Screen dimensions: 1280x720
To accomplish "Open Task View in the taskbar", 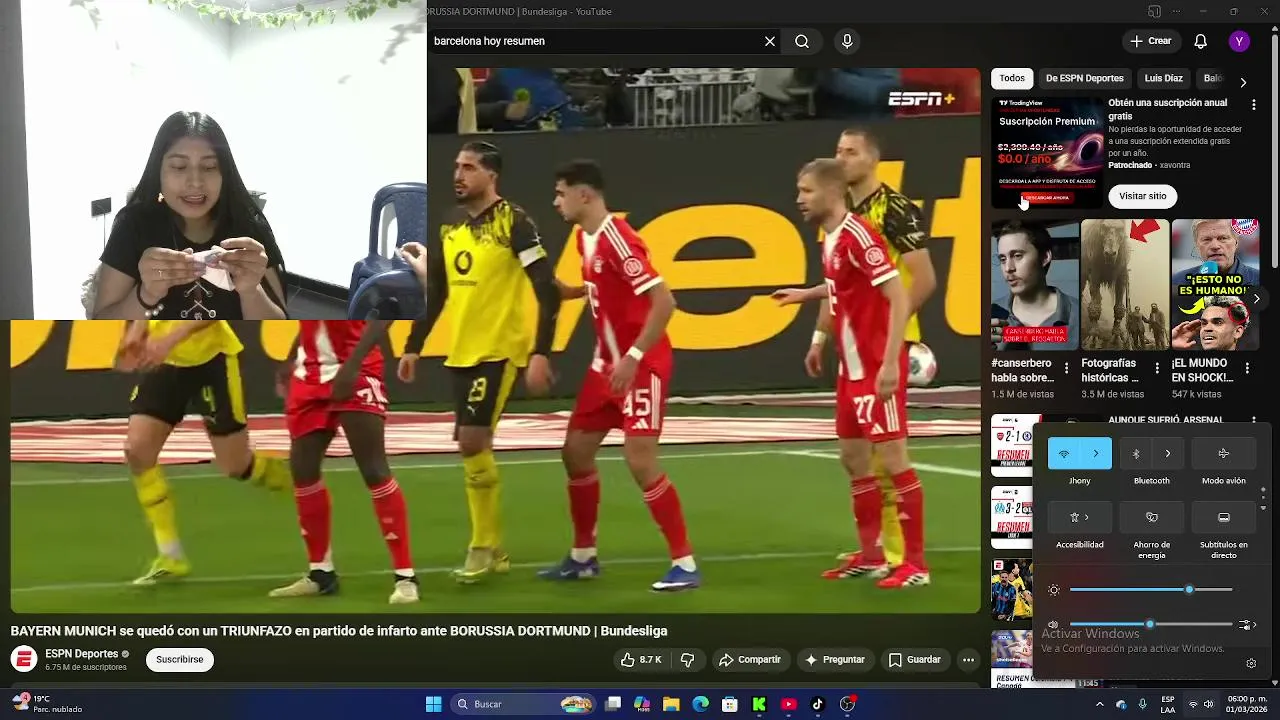I will 613,704.
